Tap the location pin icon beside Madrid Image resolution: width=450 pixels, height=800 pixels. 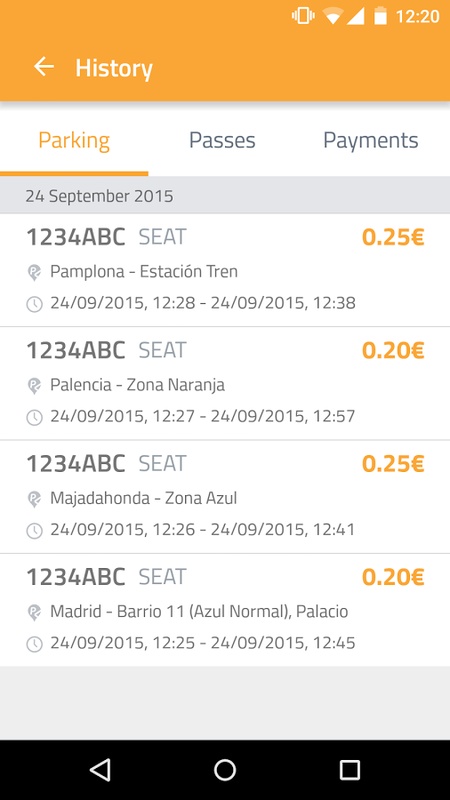(x=34, y=612)
